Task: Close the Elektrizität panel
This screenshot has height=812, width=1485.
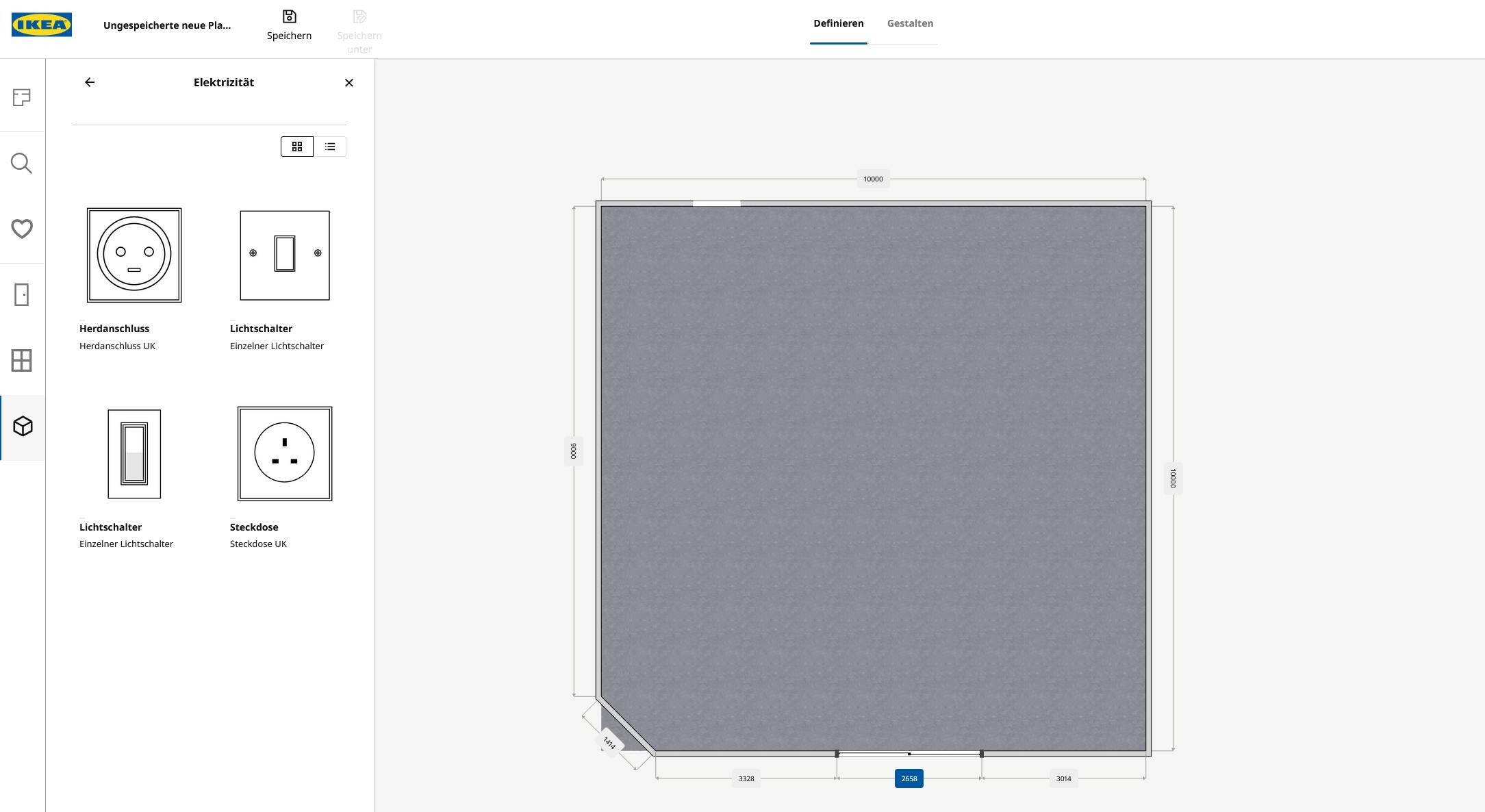Action: click(349, 83)
